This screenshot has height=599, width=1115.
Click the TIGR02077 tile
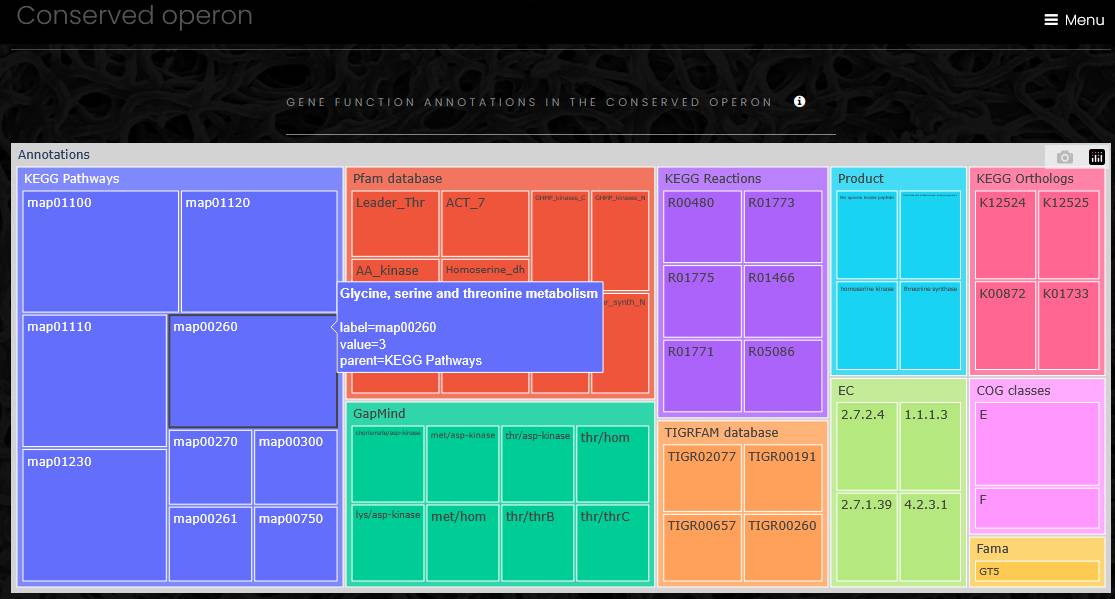click(702, 477)
